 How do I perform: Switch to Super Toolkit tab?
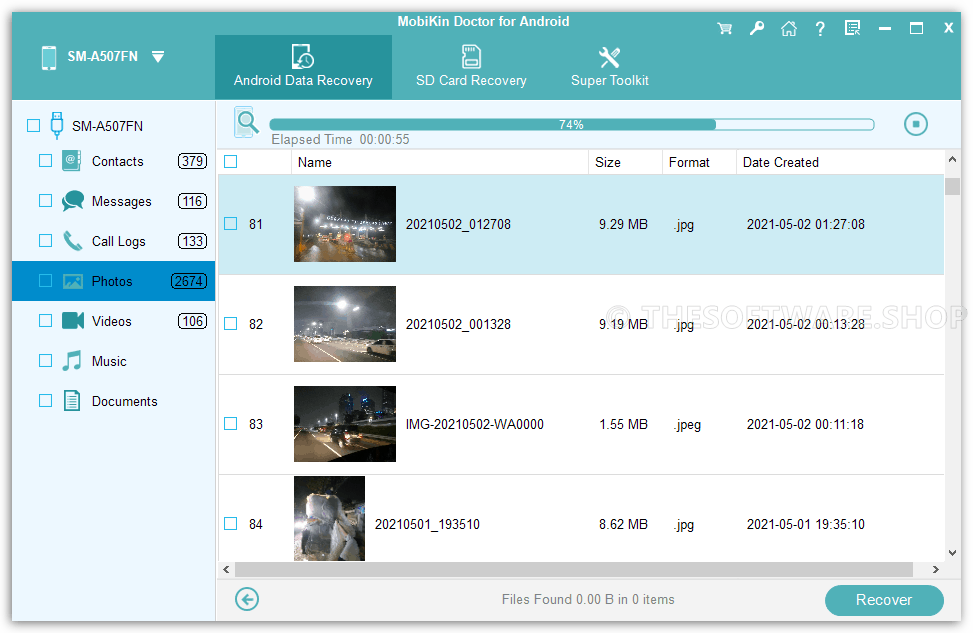tap(609, 67)
